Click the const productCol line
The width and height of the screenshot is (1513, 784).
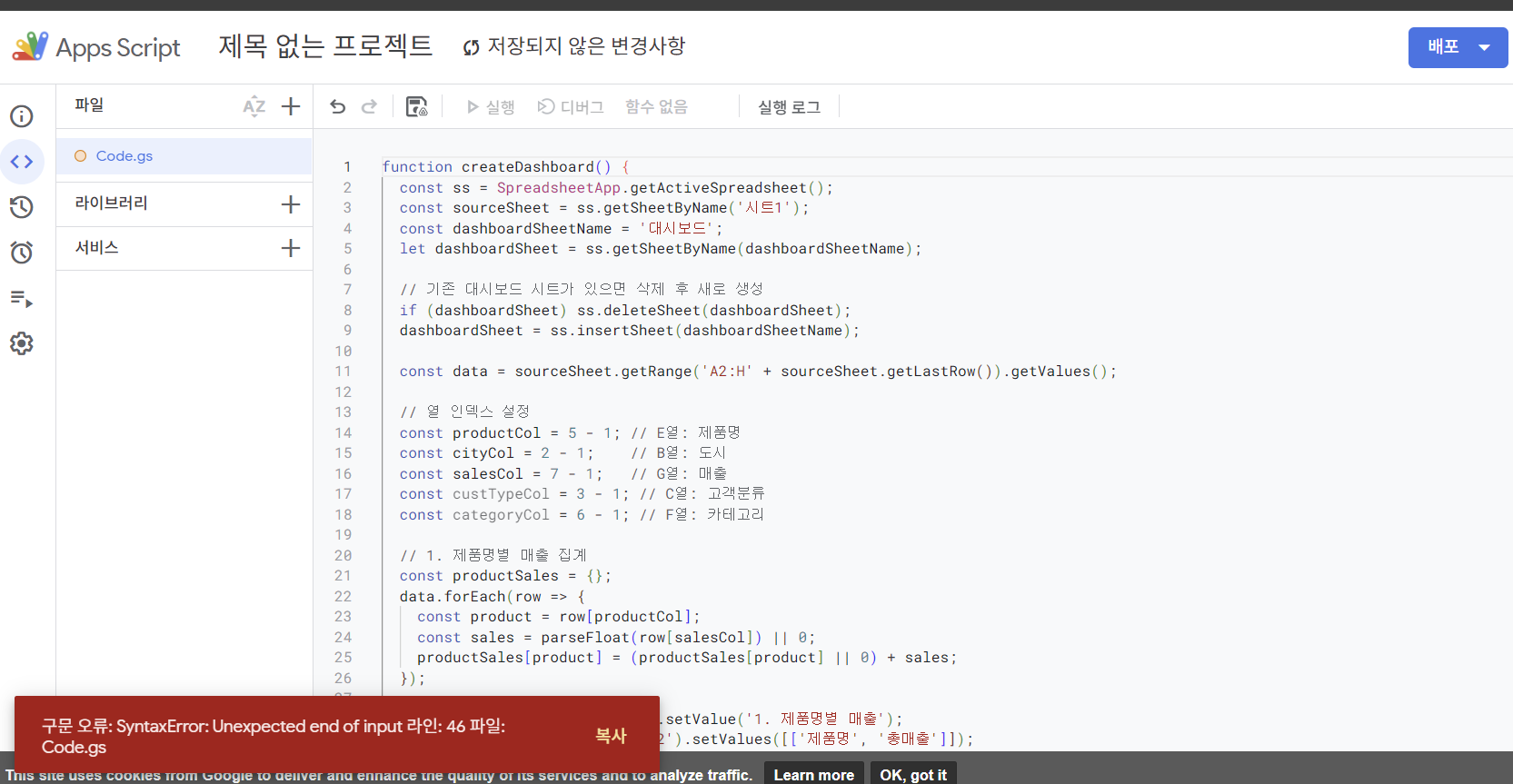[x=570, y=433]
